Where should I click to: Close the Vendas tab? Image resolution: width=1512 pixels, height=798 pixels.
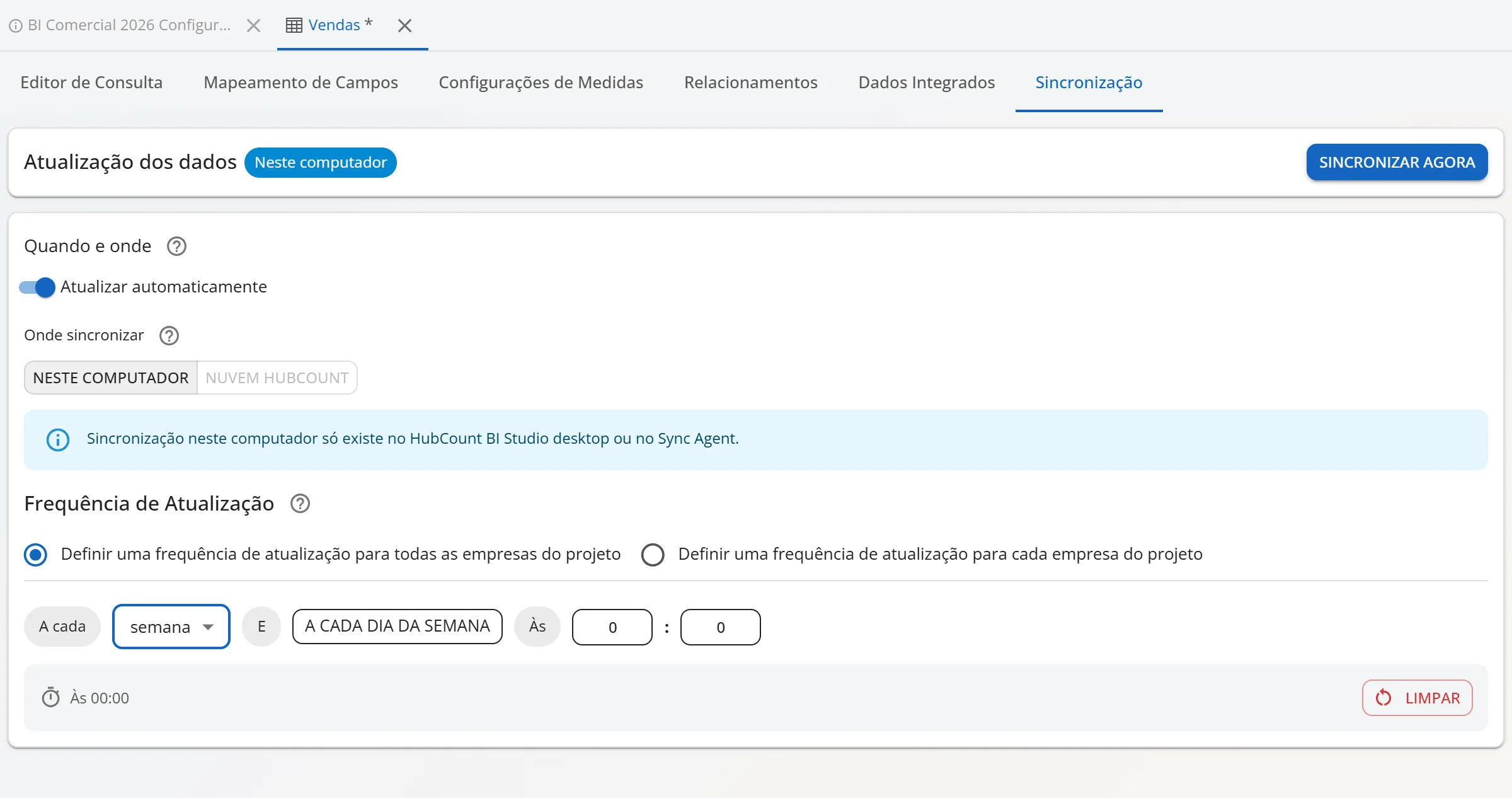(404, 25)
